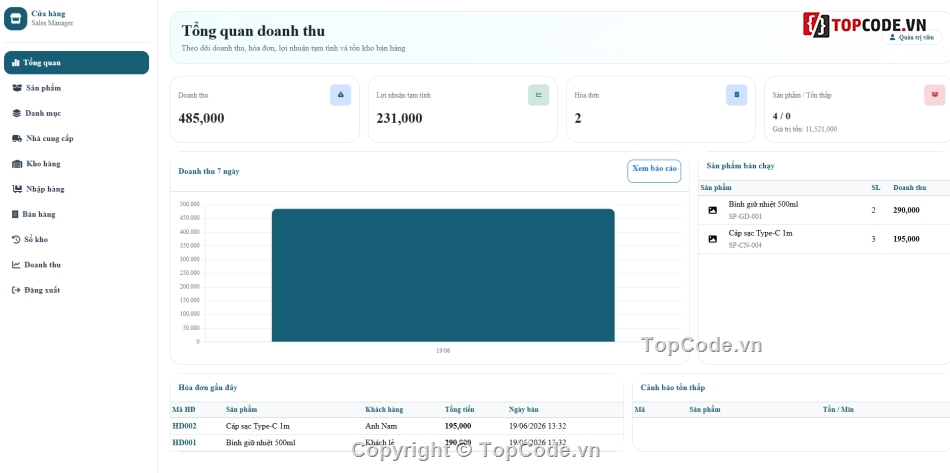
Task: Click the logout icon for Đăng xuất
Action: (x=16, y=290)
